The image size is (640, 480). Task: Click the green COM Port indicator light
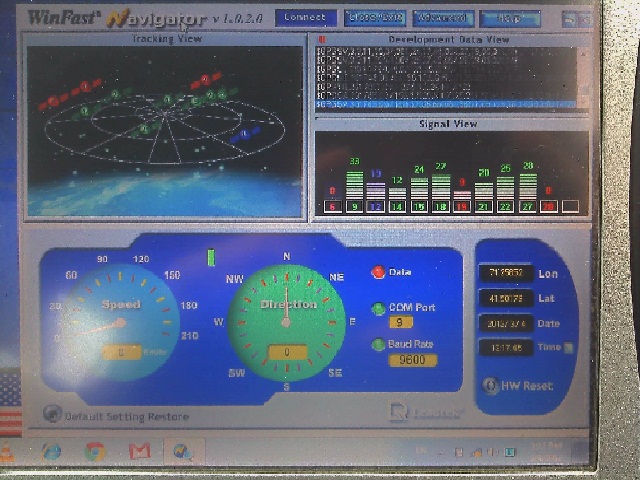coord(378,308)
